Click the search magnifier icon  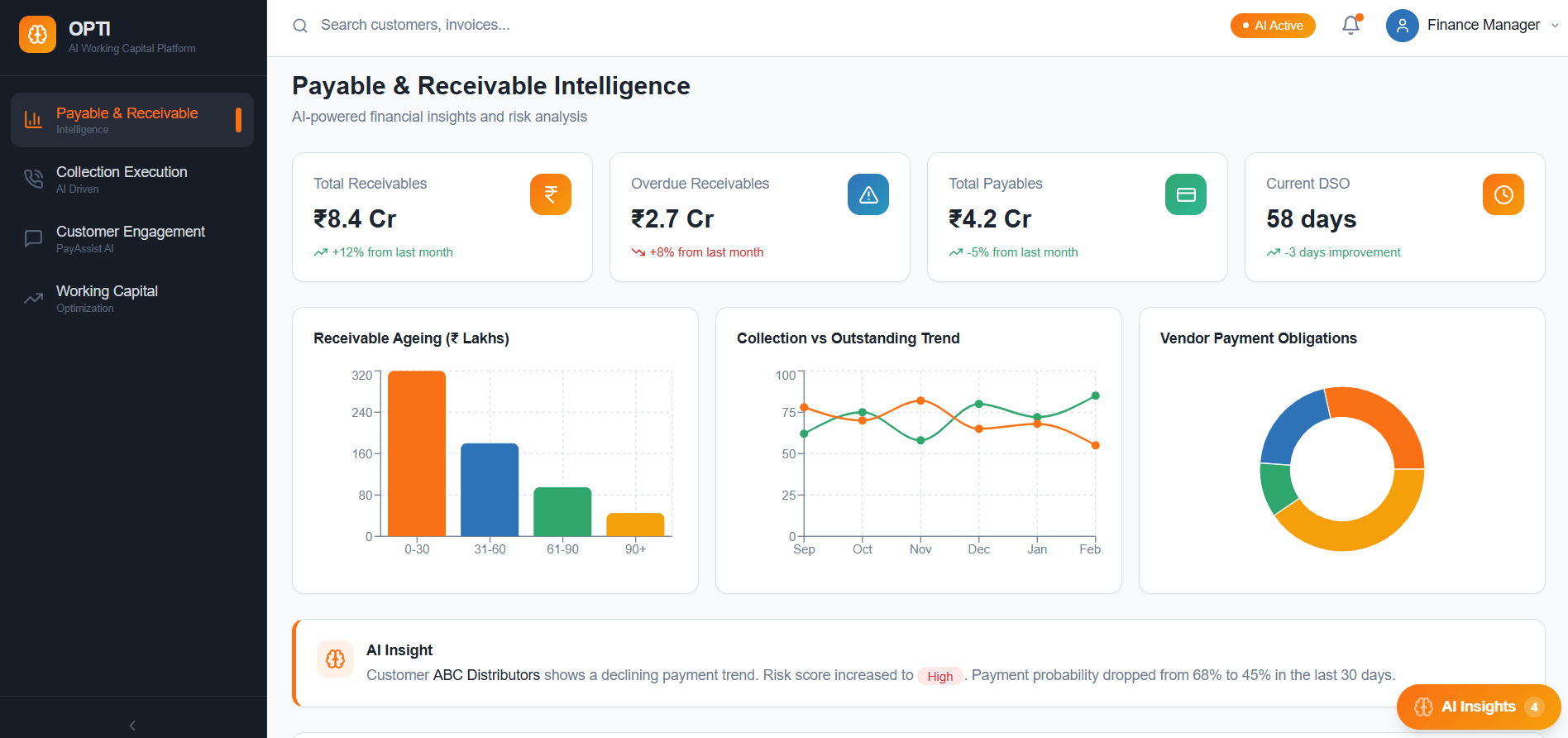coord(300,26)
